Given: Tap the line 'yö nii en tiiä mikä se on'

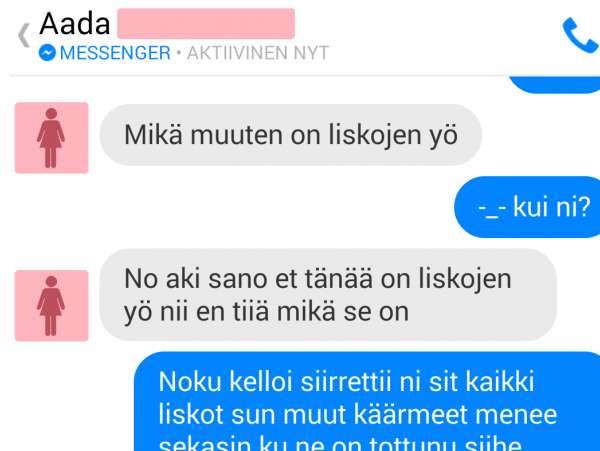Looking at the screenshot, I should [x=266, y=312].
